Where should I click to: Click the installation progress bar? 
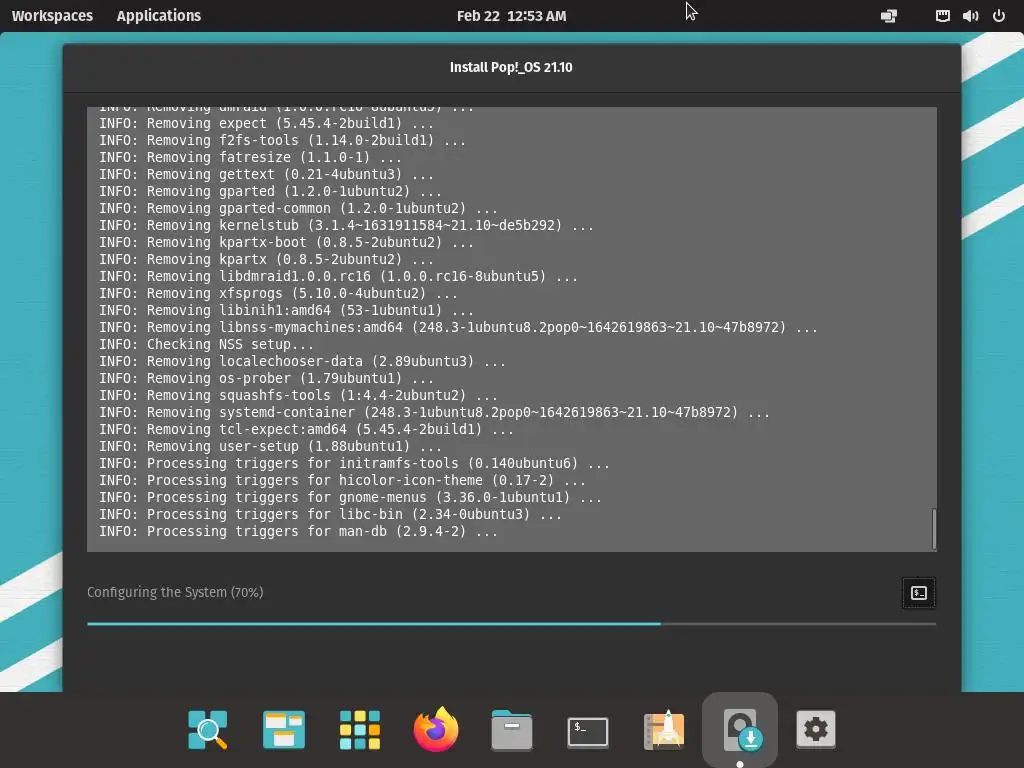coord(511,624)
